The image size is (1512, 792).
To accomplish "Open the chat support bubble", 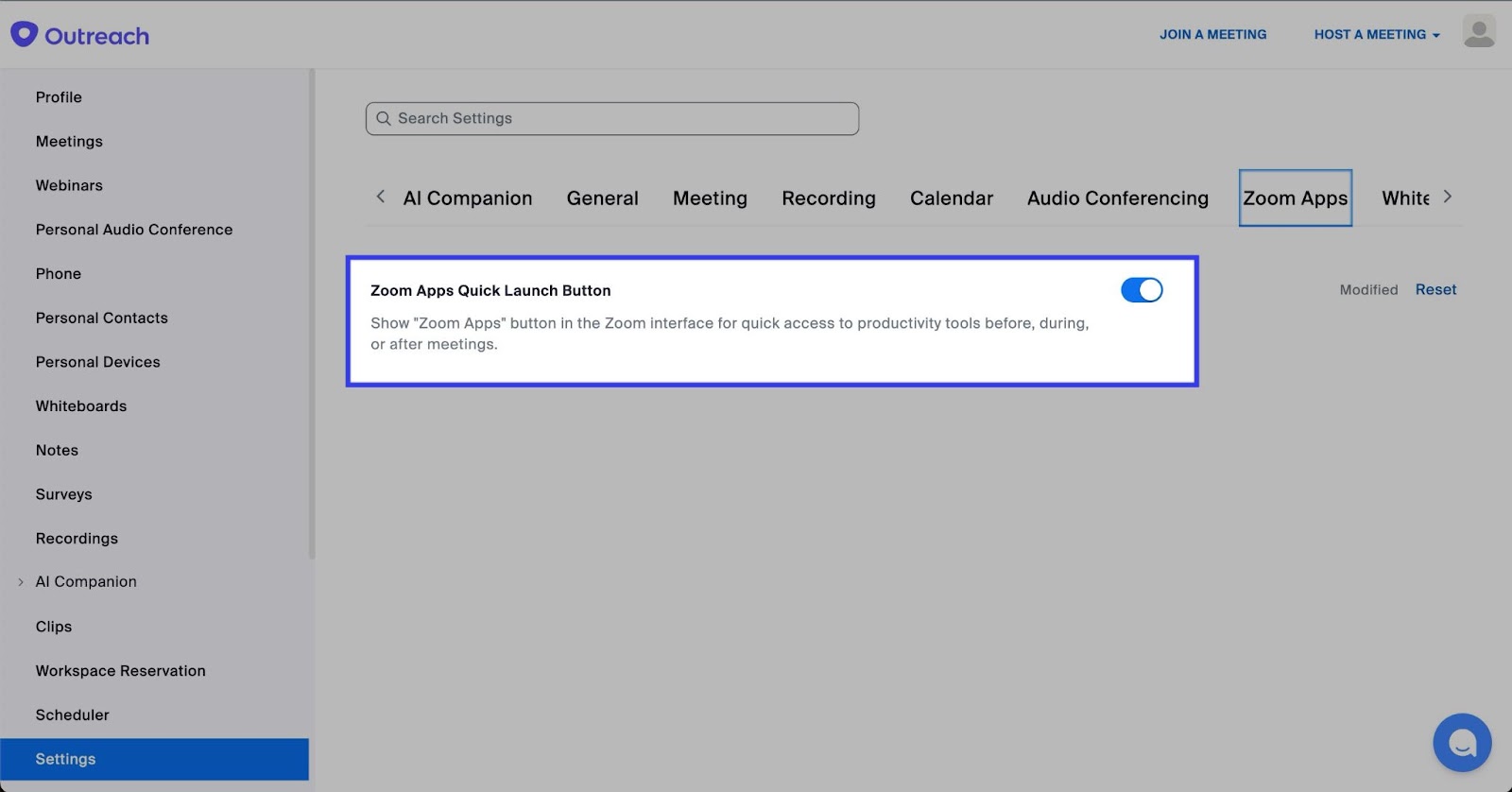I will pyautogui.click(x=1461, y=743).
